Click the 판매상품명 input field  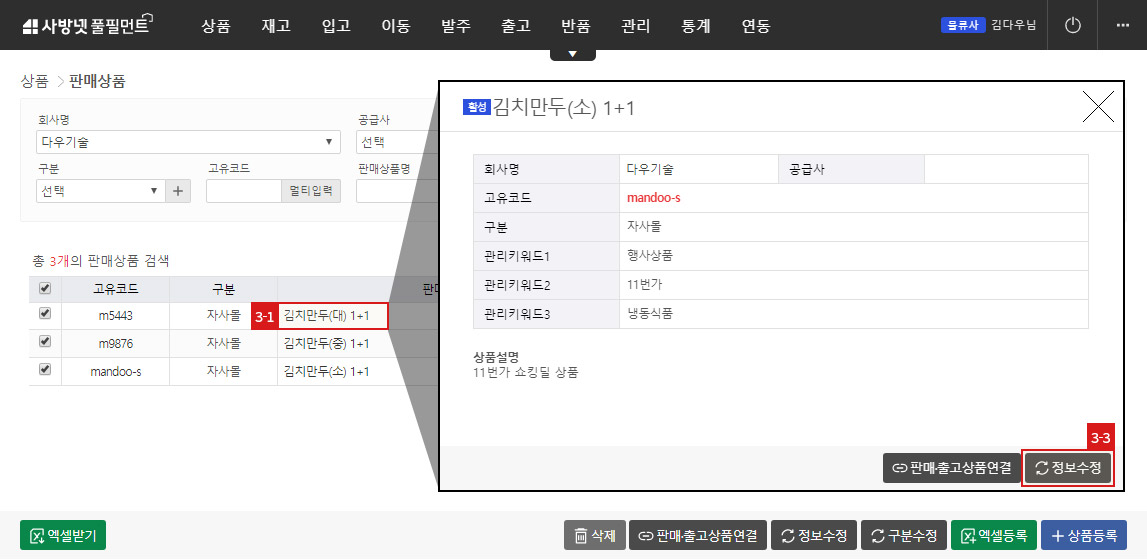(397, 191)
